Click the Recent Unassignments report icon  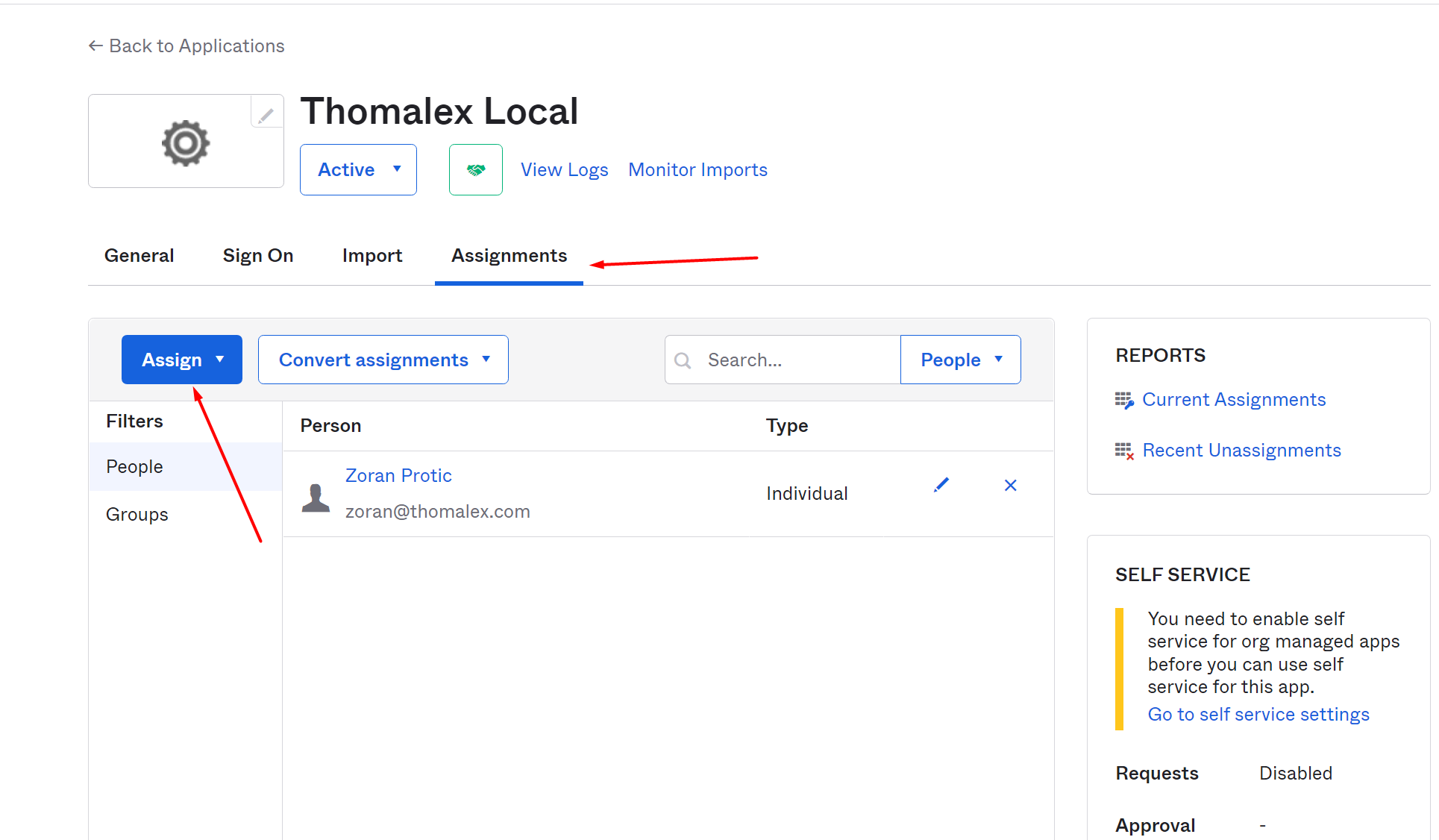[x=1123, y=451]
